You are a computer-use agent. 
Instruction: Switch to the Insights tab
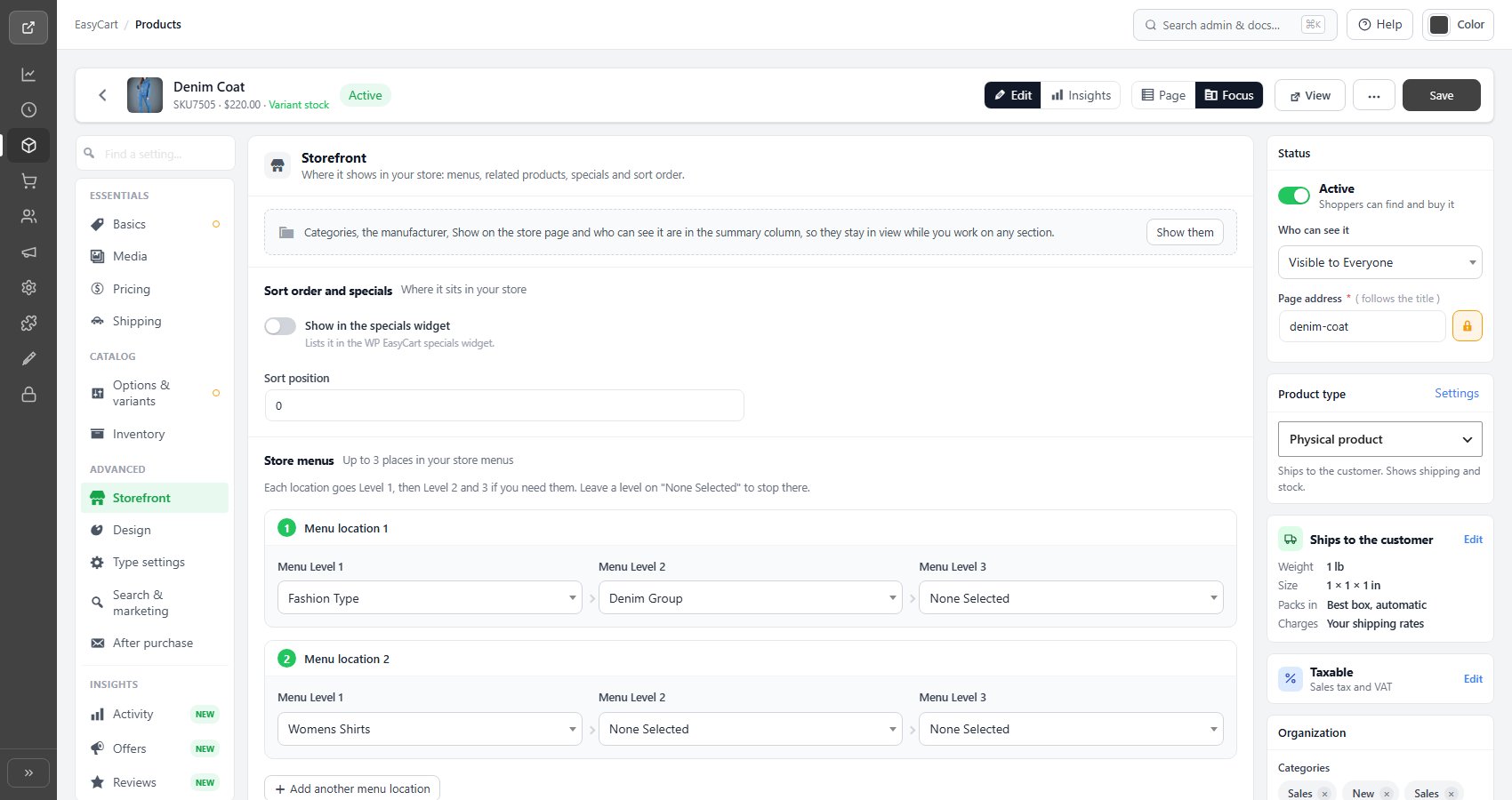(1081, 95)
